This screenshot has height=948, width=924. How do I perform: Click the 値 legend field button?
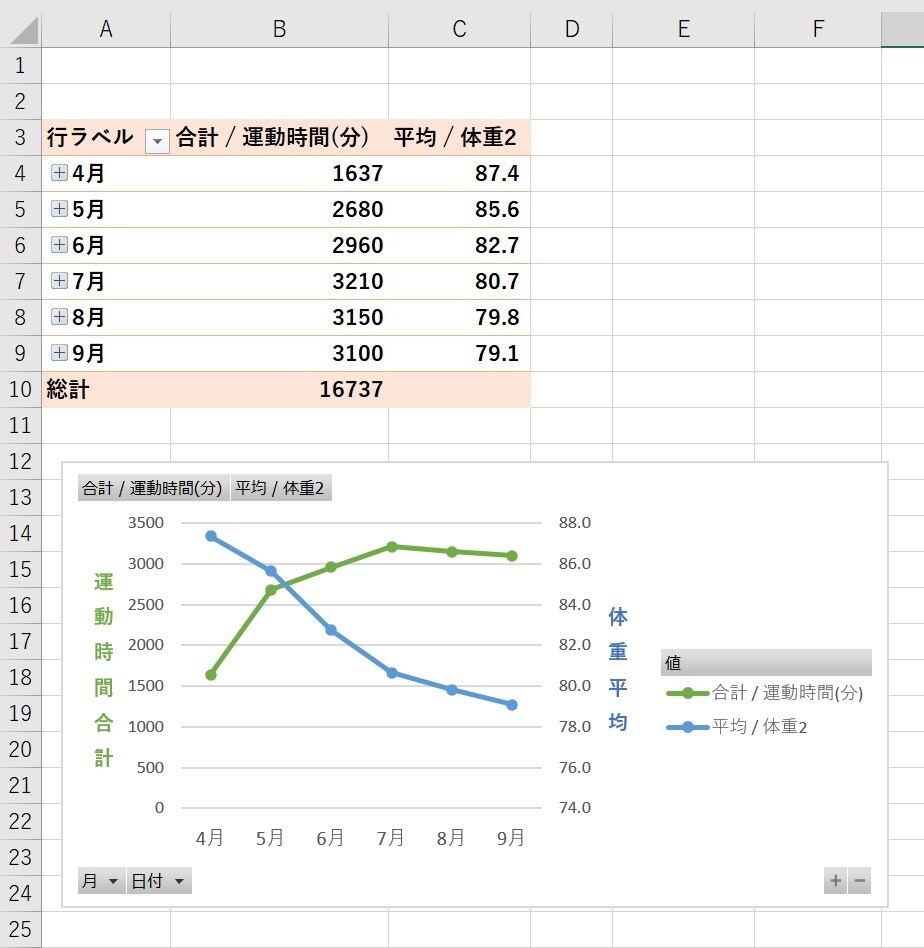pos(766,663)
